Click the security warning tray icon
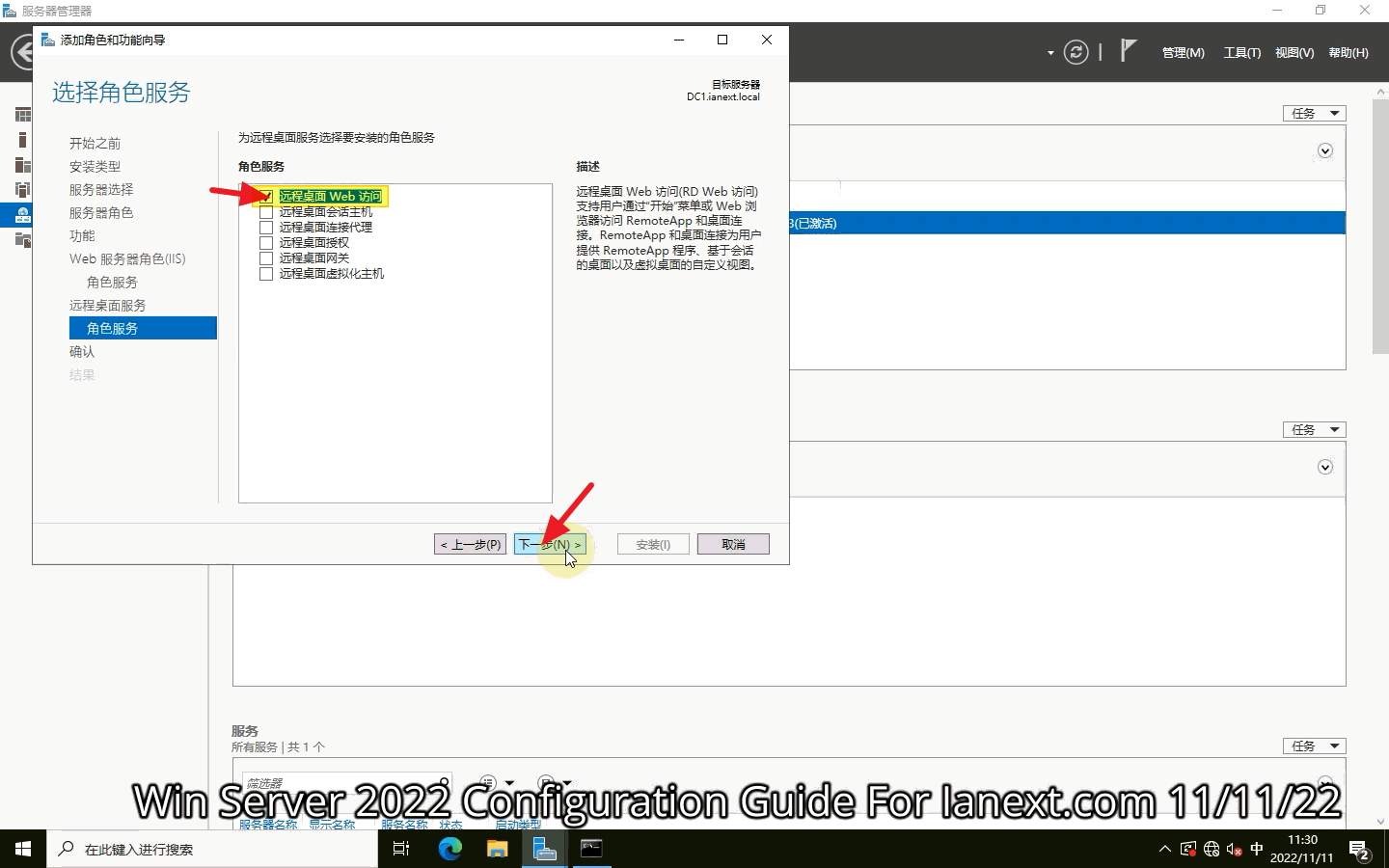Image resolution: width=1389 pixels, height=868 pixels. [1188, 849]
